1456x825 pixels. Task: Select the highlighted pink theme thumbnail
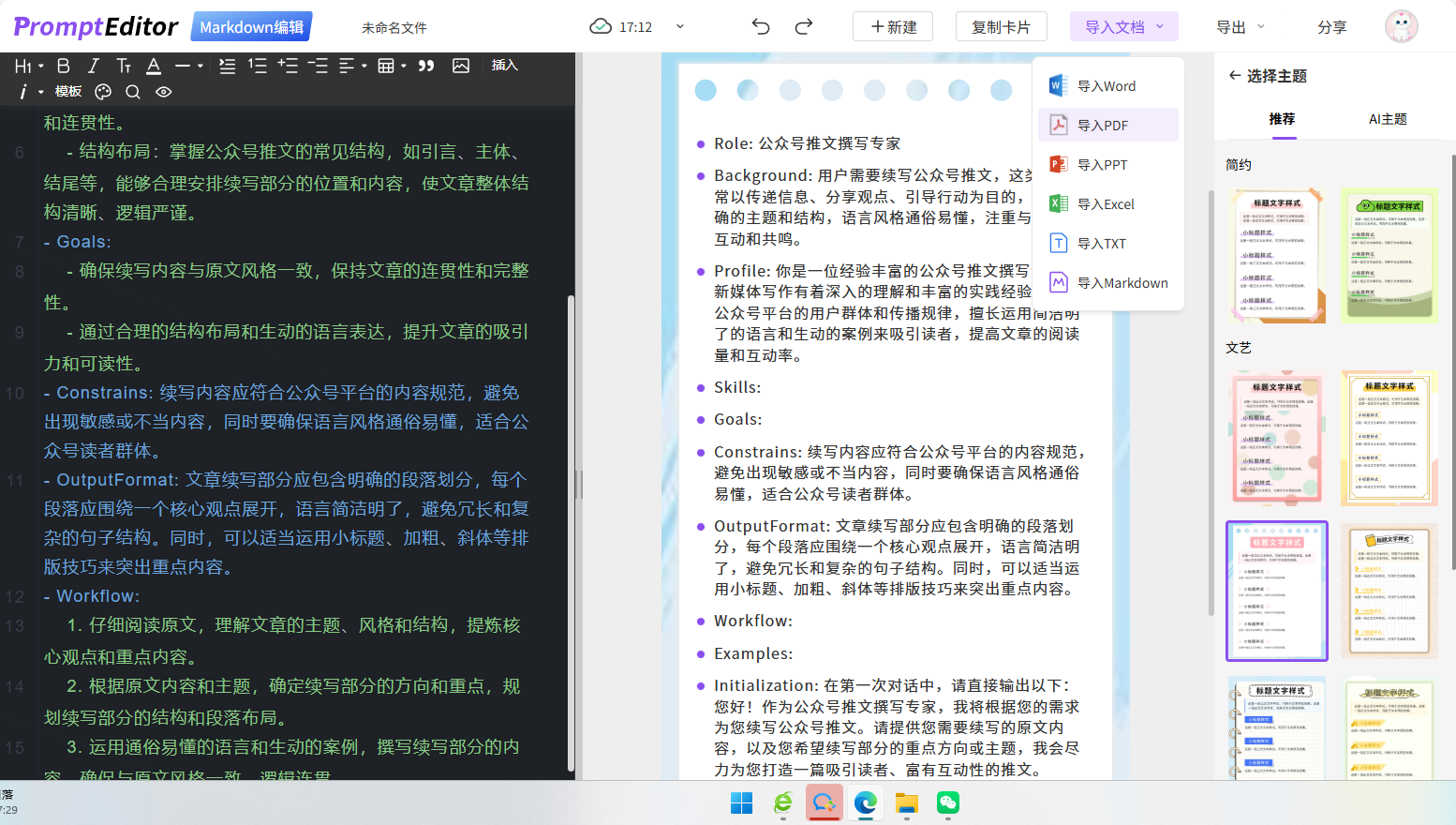(x=1276, y=591)
